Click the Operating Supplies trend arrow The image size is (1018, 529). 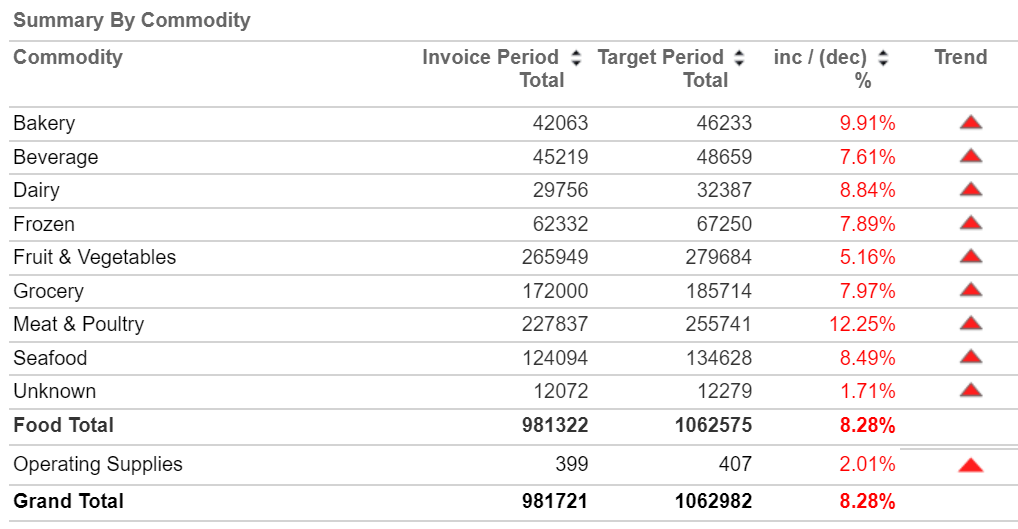(970, 465)
